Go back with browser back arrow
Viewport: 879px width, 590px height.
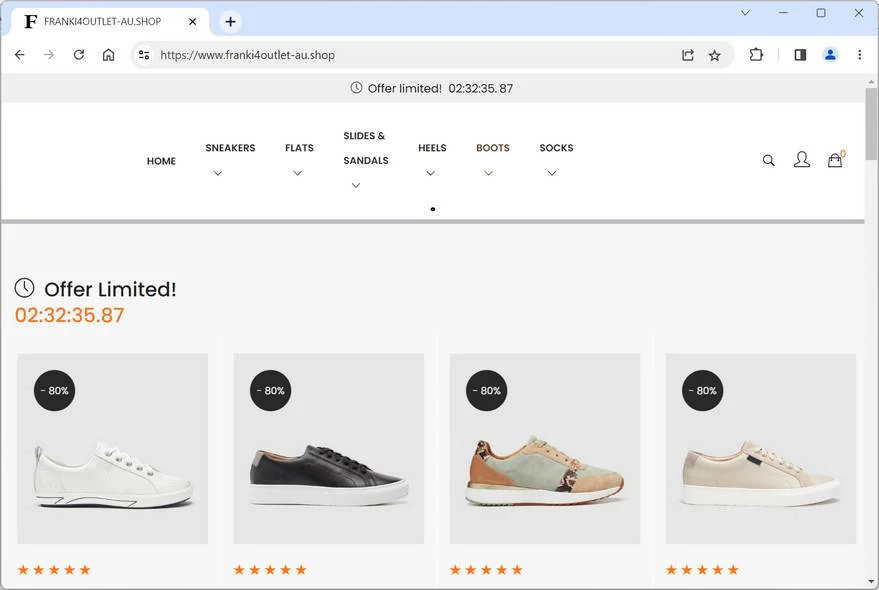pos(20,55)
